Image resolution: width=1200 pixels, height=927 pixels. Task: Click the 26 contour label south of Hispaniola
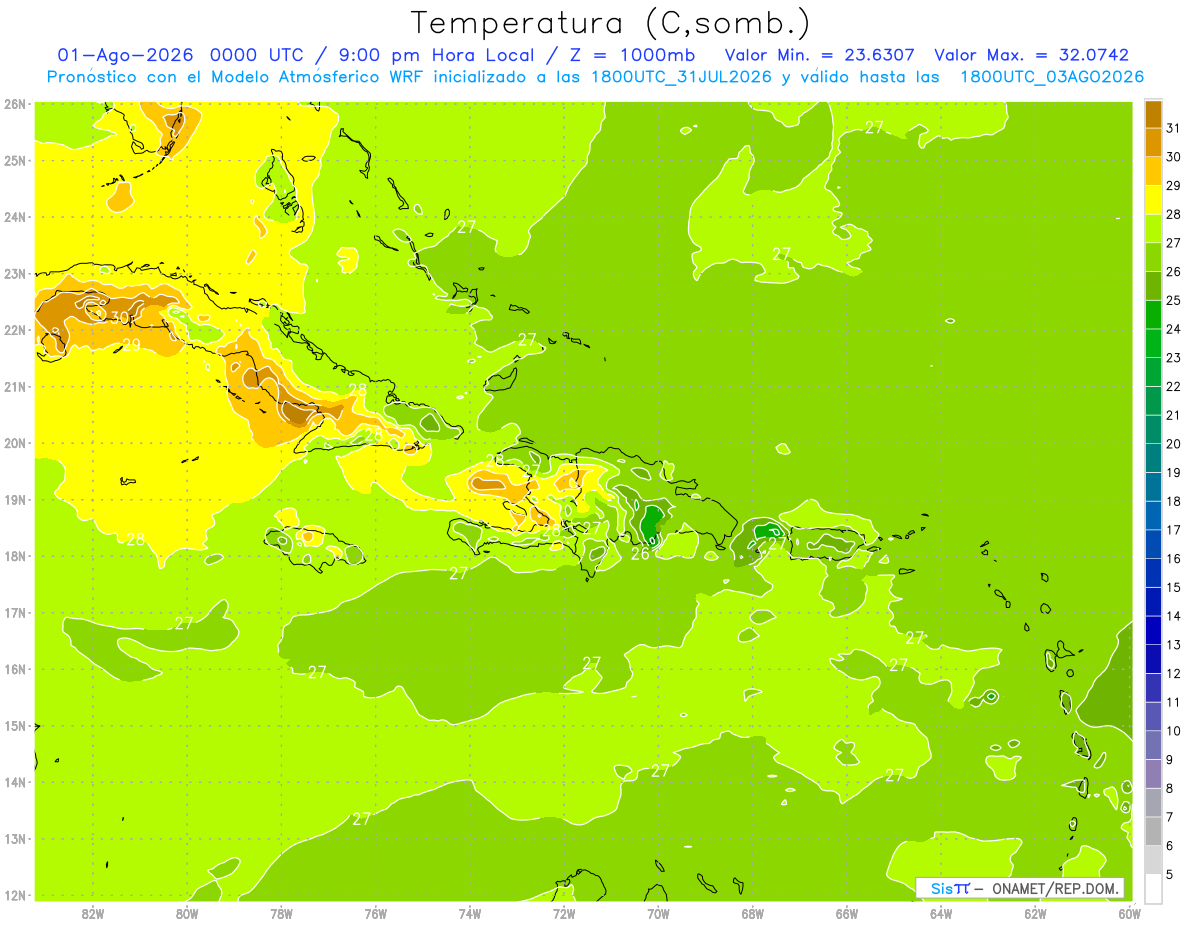[640, 553]
